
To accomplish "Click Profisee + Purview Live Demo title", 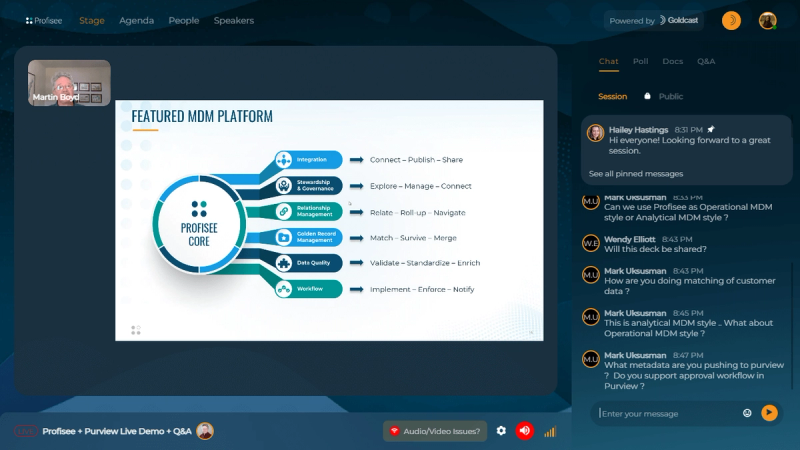I will 117,432.
